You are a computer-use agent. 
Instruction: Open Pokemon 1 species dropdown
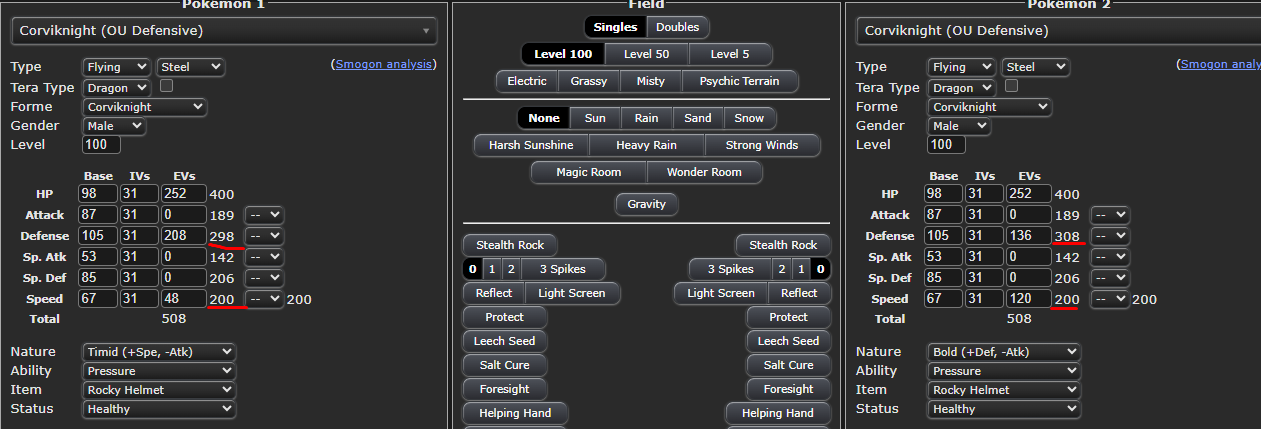click(224, 31)
